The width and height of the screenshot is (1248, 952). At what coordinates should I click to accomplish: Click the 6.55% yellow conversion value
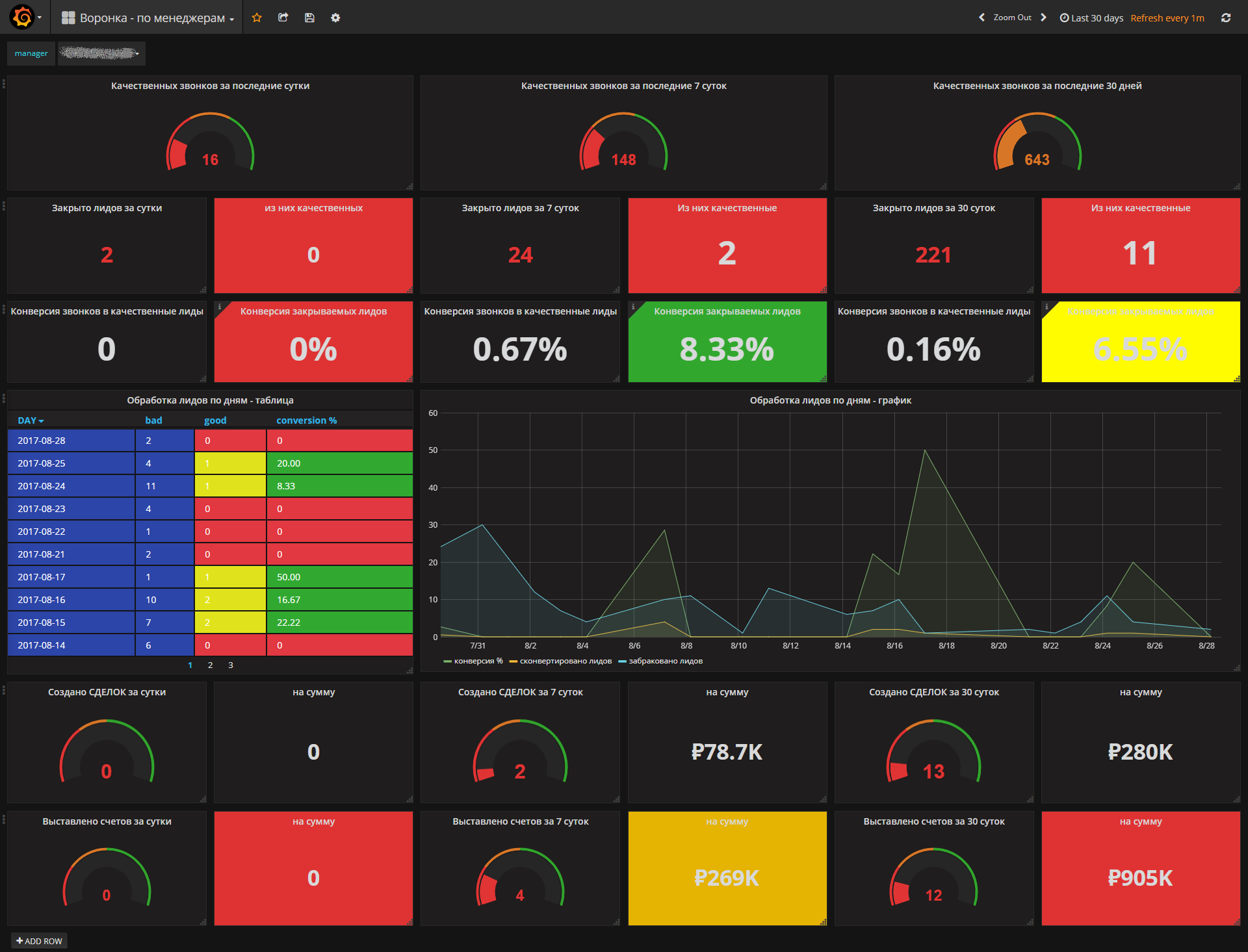coord(1140,350)
